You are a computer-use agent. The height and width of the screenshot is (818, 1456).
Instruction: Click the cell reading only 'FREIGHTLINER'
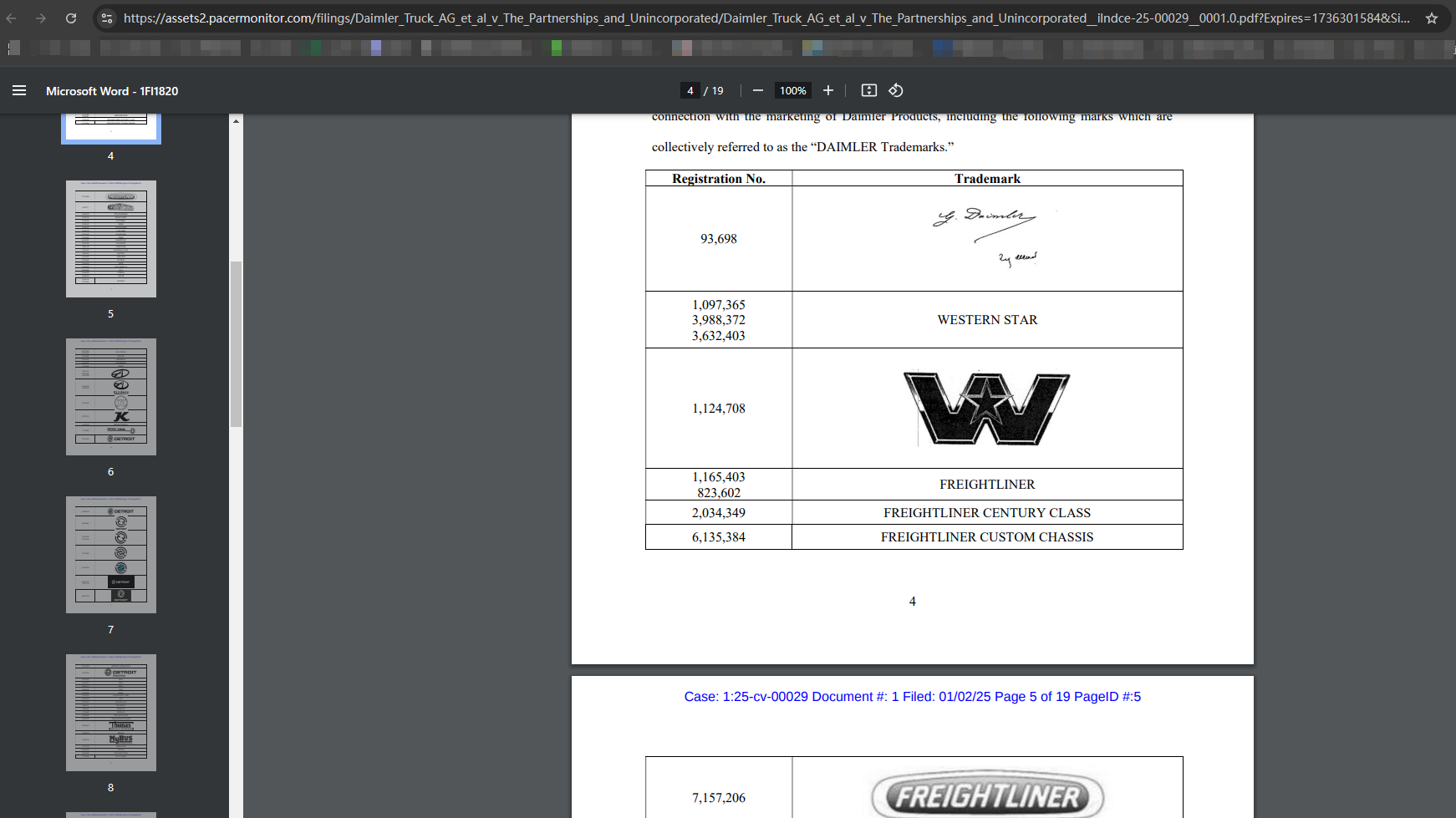[988, 485]
